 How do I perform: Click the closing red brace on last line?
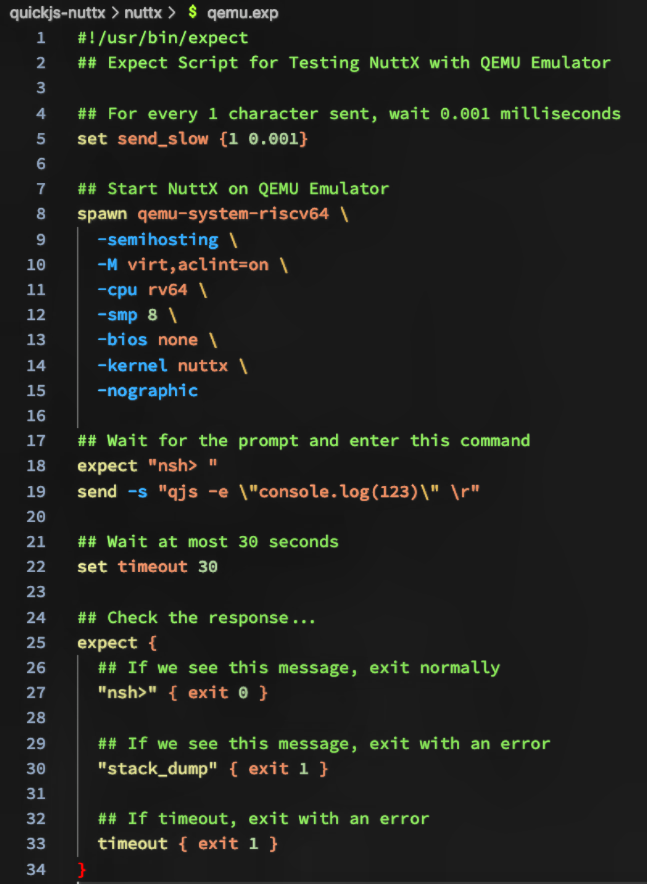click(82, 869)
